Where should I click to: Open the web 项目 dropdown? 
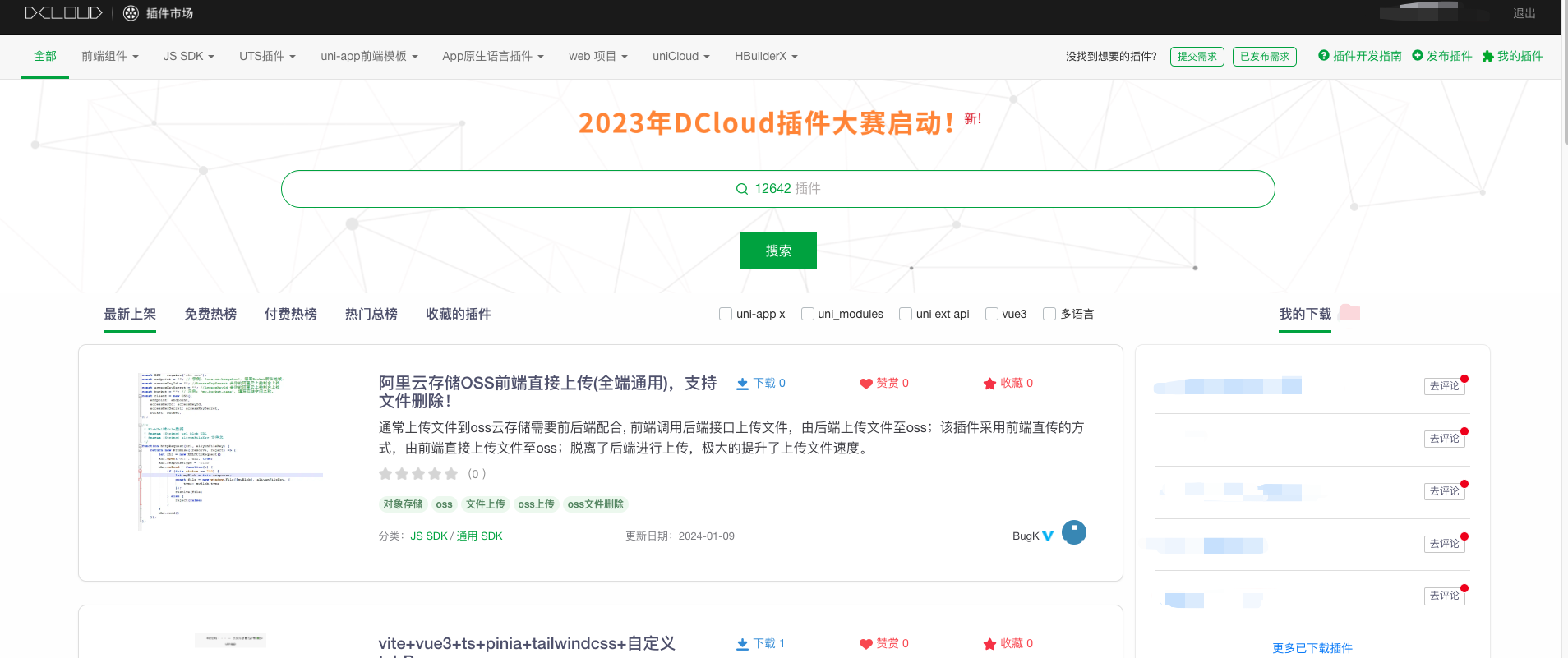tap(598, 56)
